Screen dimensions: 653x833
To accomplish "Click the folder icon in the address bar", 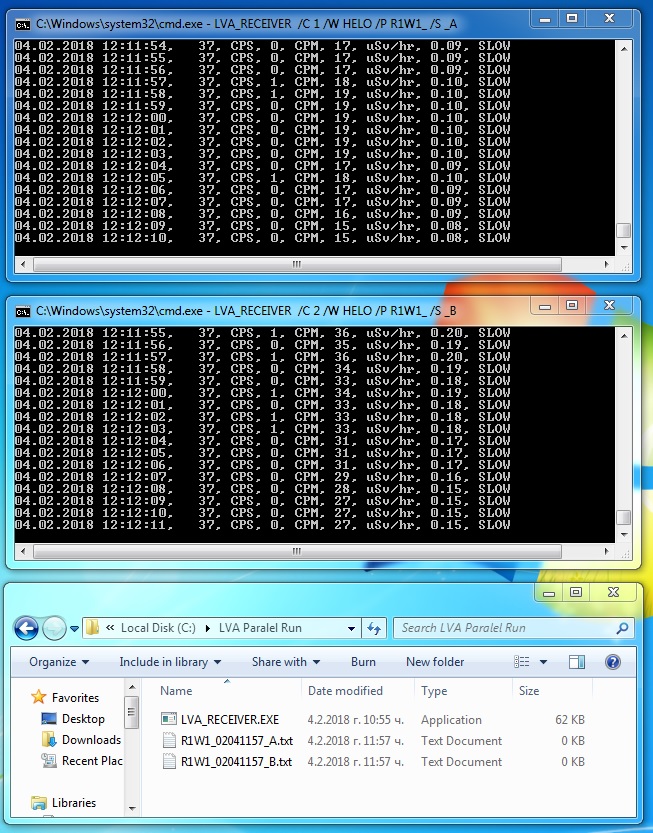I will point(92,627).
